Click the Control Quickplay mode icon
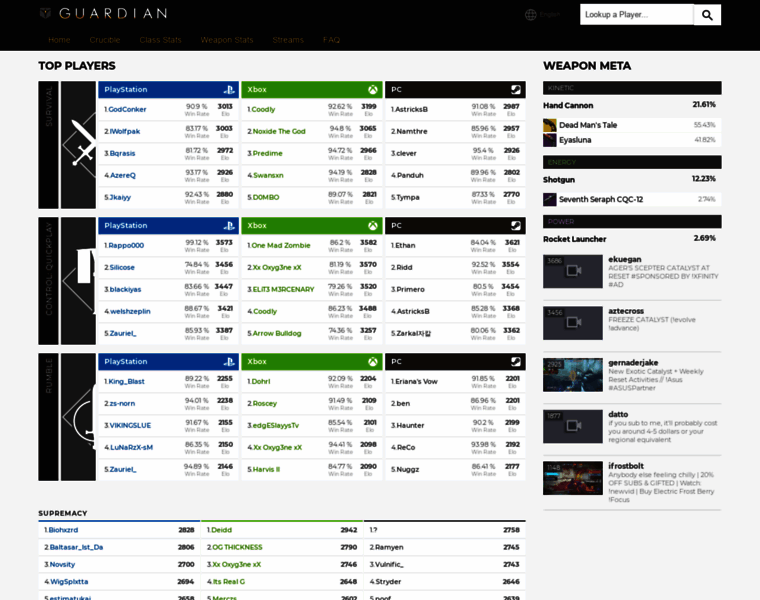This screenshot has width=760, height=600. (x=79, y=281)
